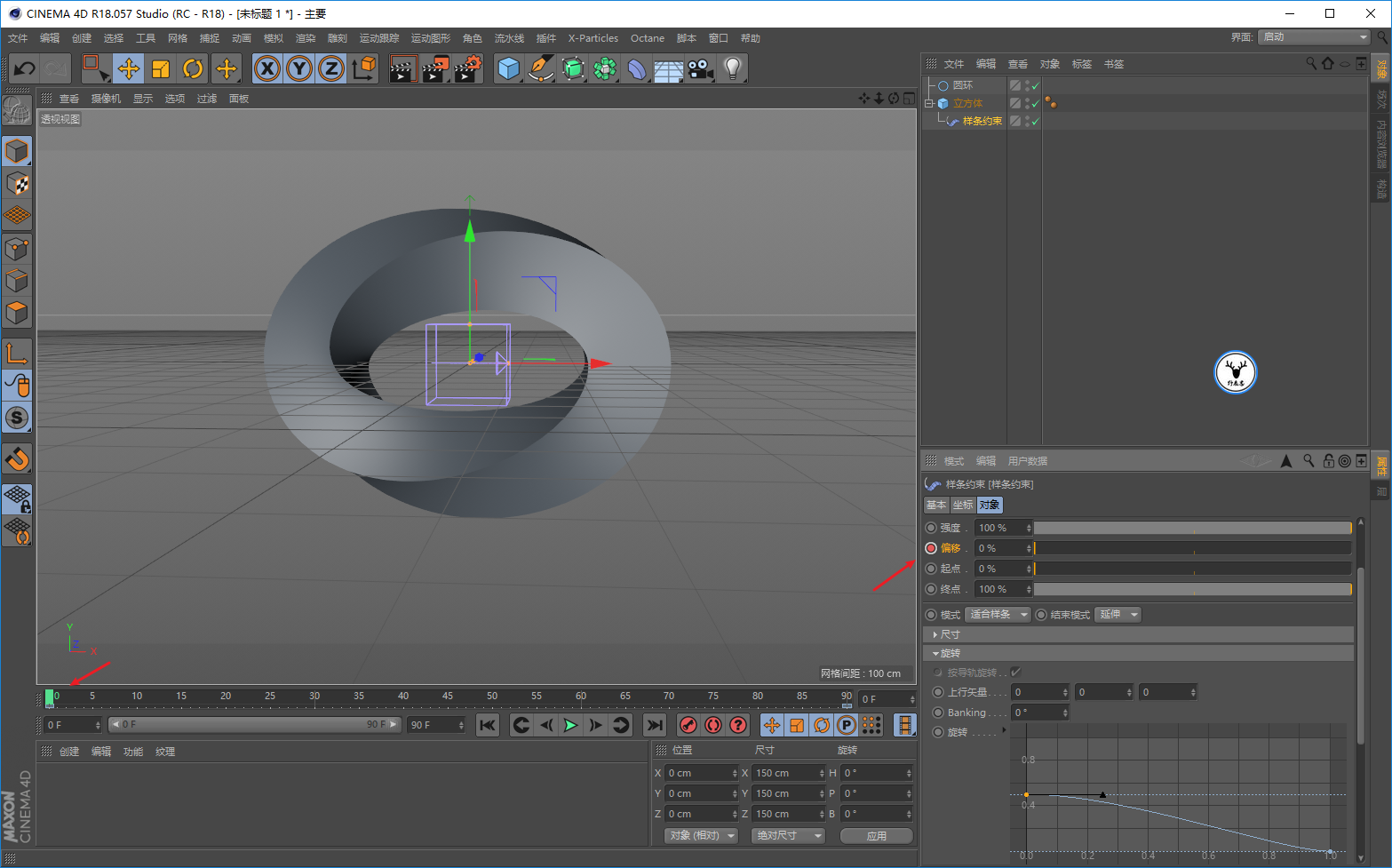Open the 界面 启动 layout dropdown

(x=1315, y=37)
